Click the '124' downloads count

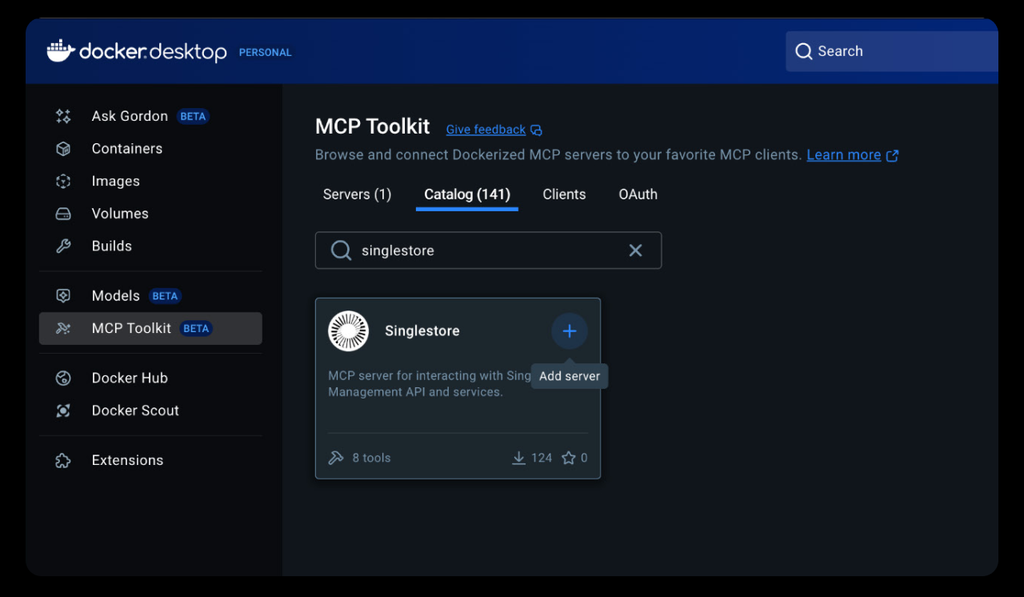541,458
